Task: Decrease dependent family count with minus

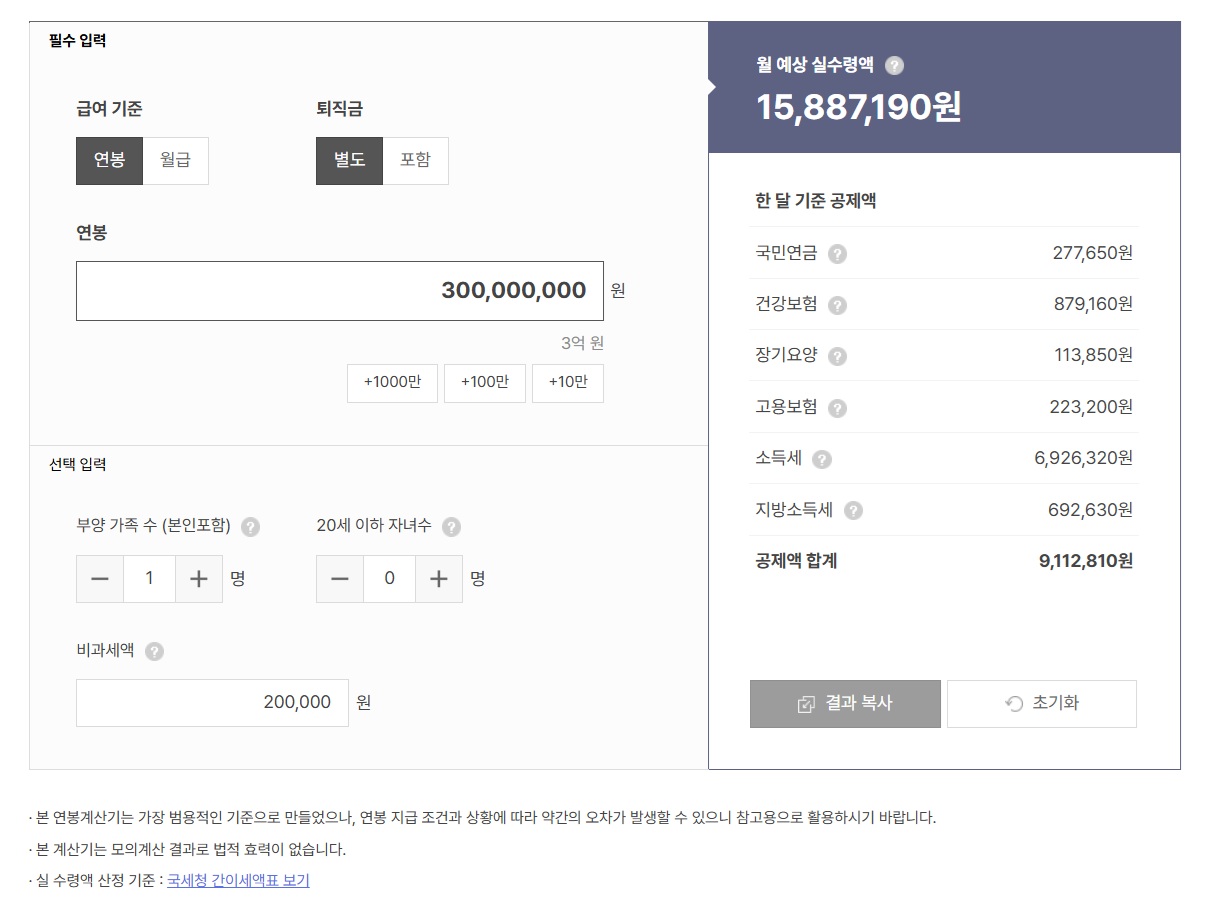Action: click(100, 579)
